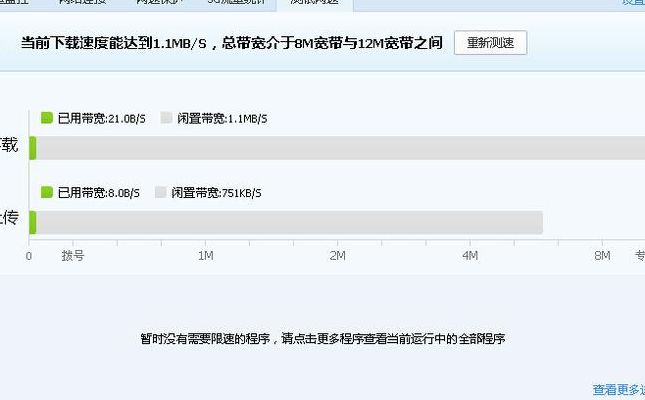Select the 闲置带宽:1.1MB/S legend text
The width and height of the screenshot is (645, 400).
point(222,119)
